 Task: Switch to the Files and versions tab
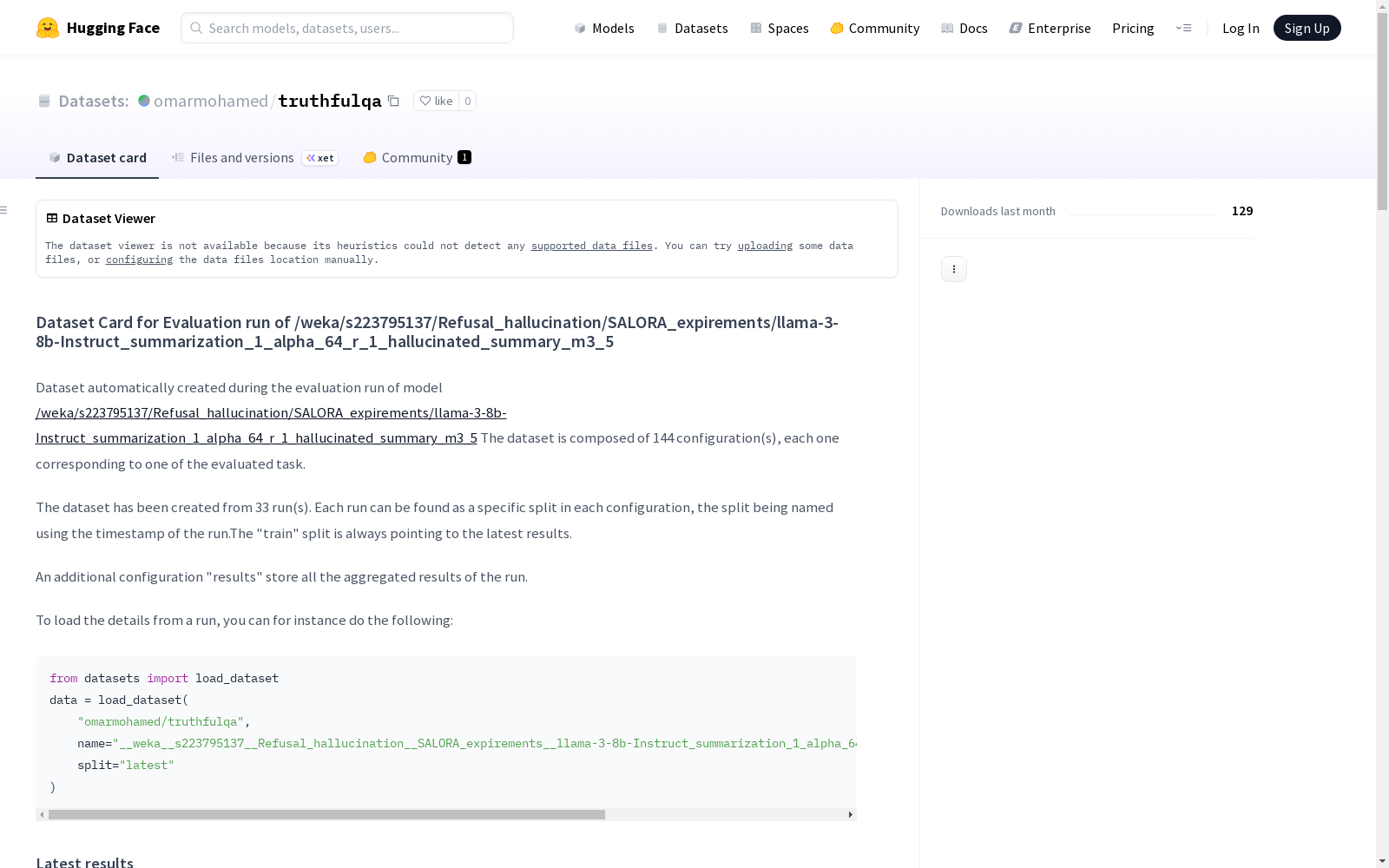(254, 157)
